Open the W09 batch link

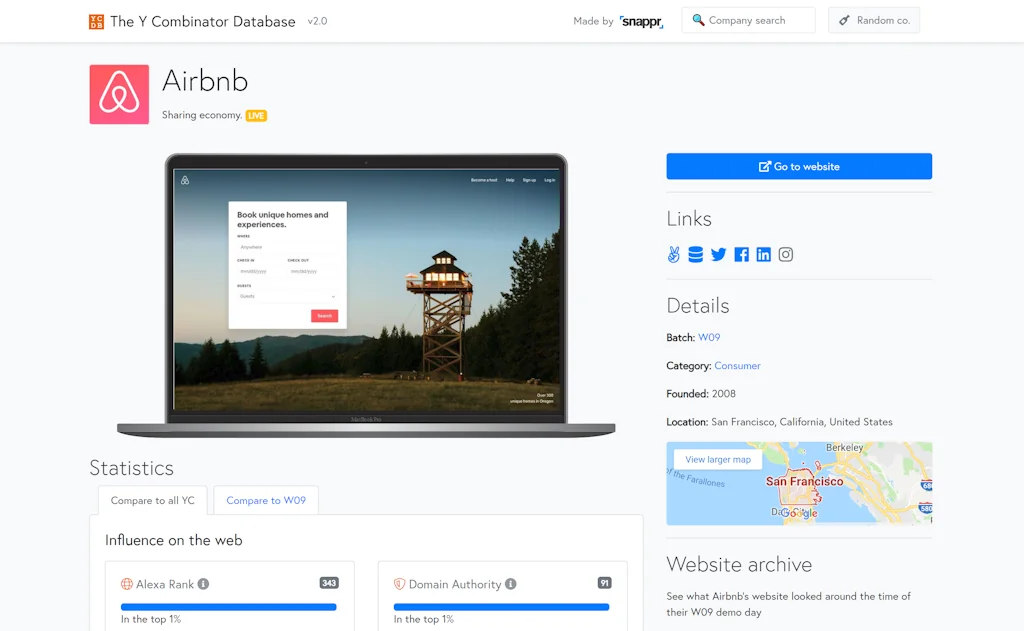tap(710, 337)
